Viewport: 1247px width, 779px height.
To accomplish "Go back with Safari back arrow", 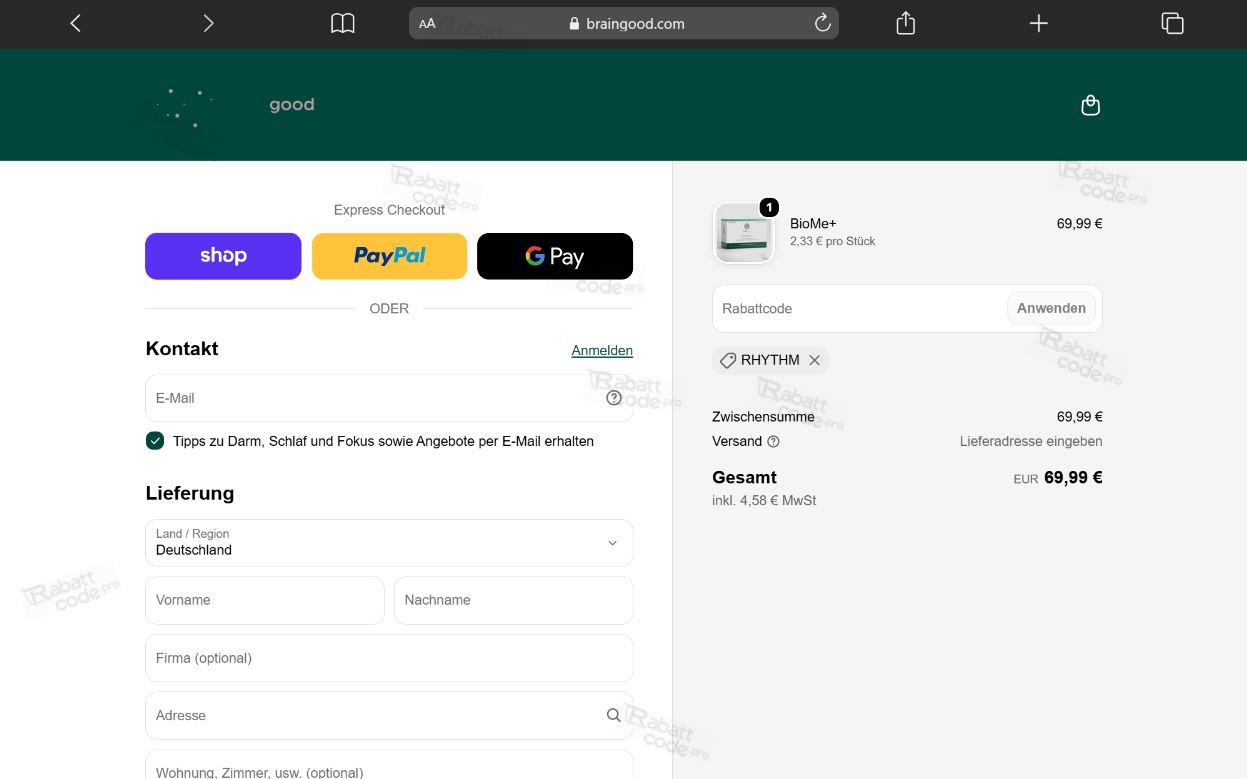I will click(x=75, y=23).
